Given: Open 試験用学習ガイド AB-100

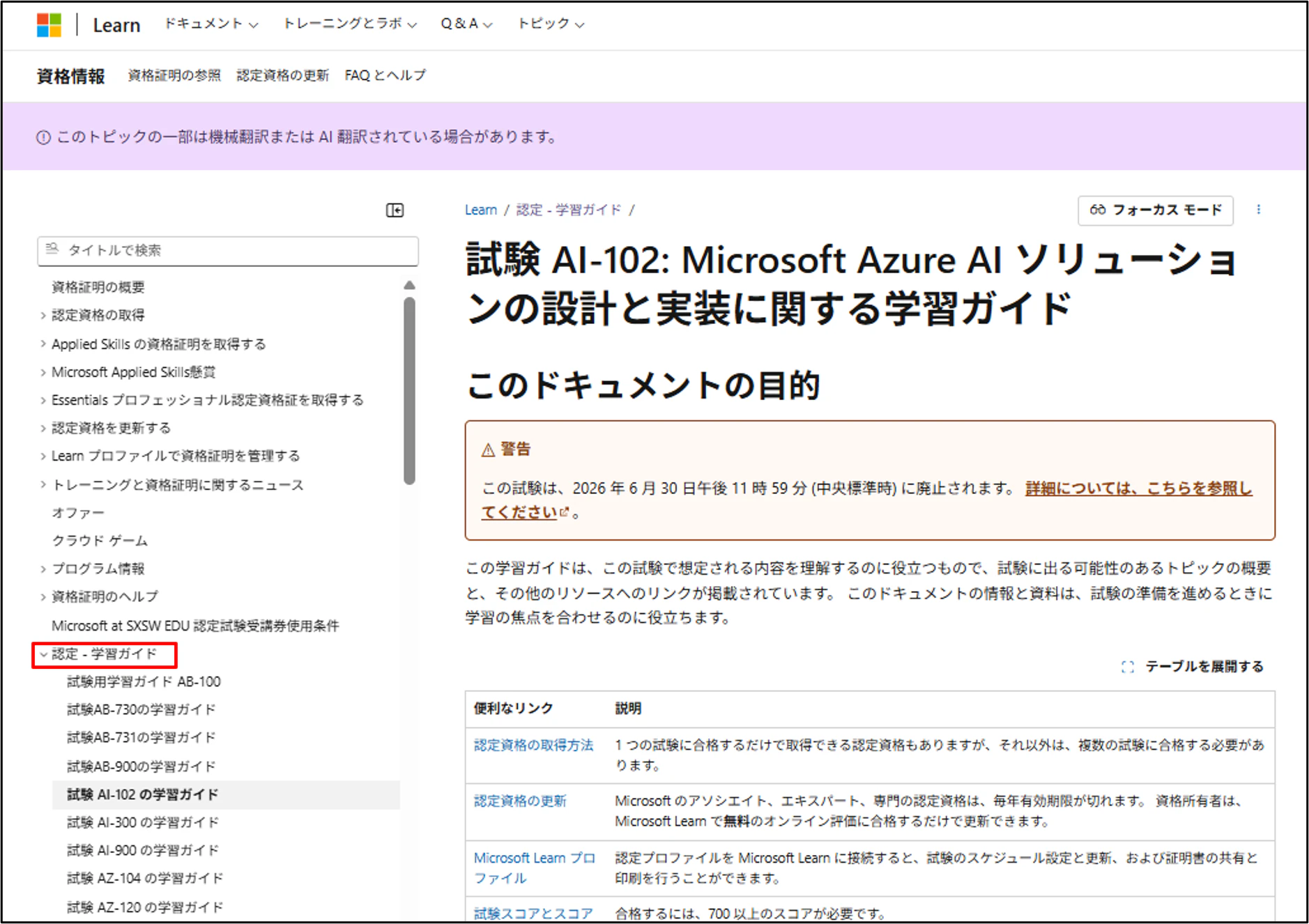Looking at the screenshot, I should pos(144,682).
